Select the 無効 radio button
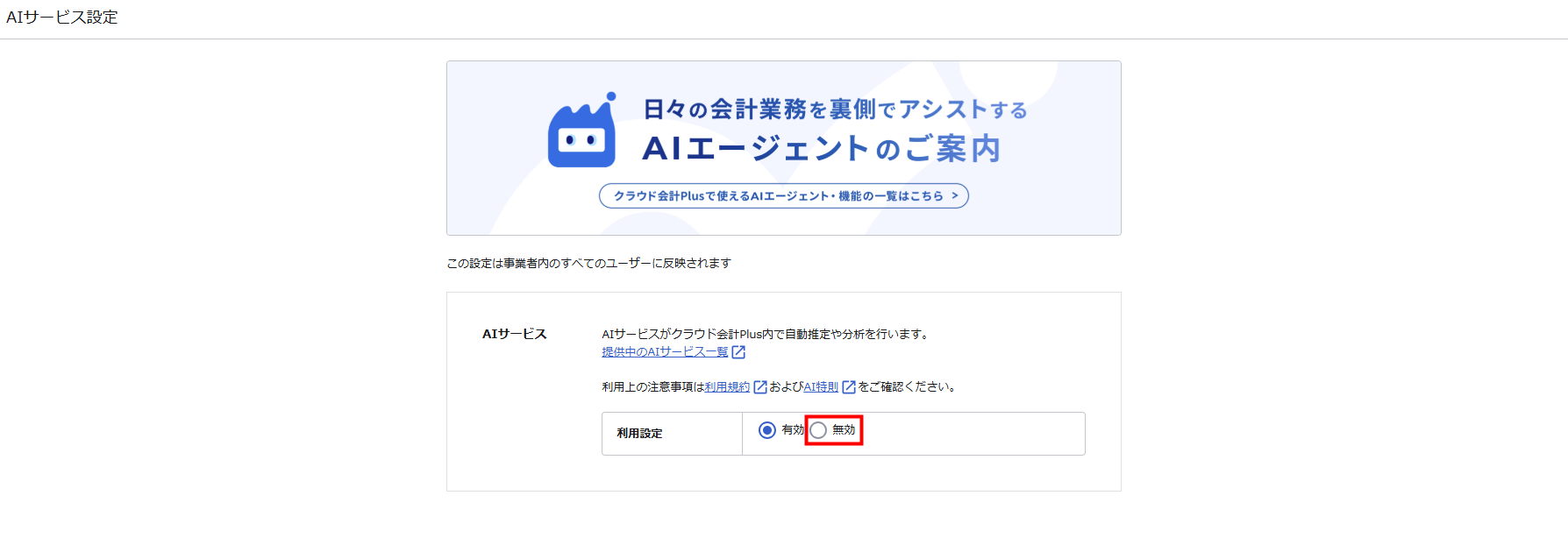 [818, 430]
